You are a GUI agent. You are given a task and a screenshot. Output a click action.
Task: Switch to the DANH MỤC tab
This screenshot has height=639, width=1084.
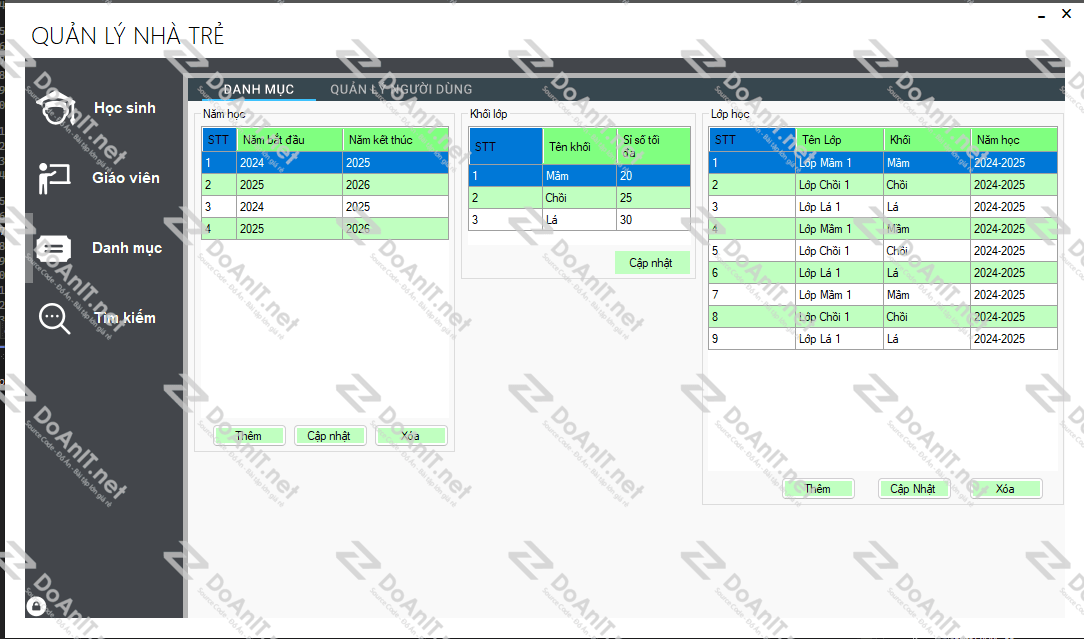click(x=259, y=89)
